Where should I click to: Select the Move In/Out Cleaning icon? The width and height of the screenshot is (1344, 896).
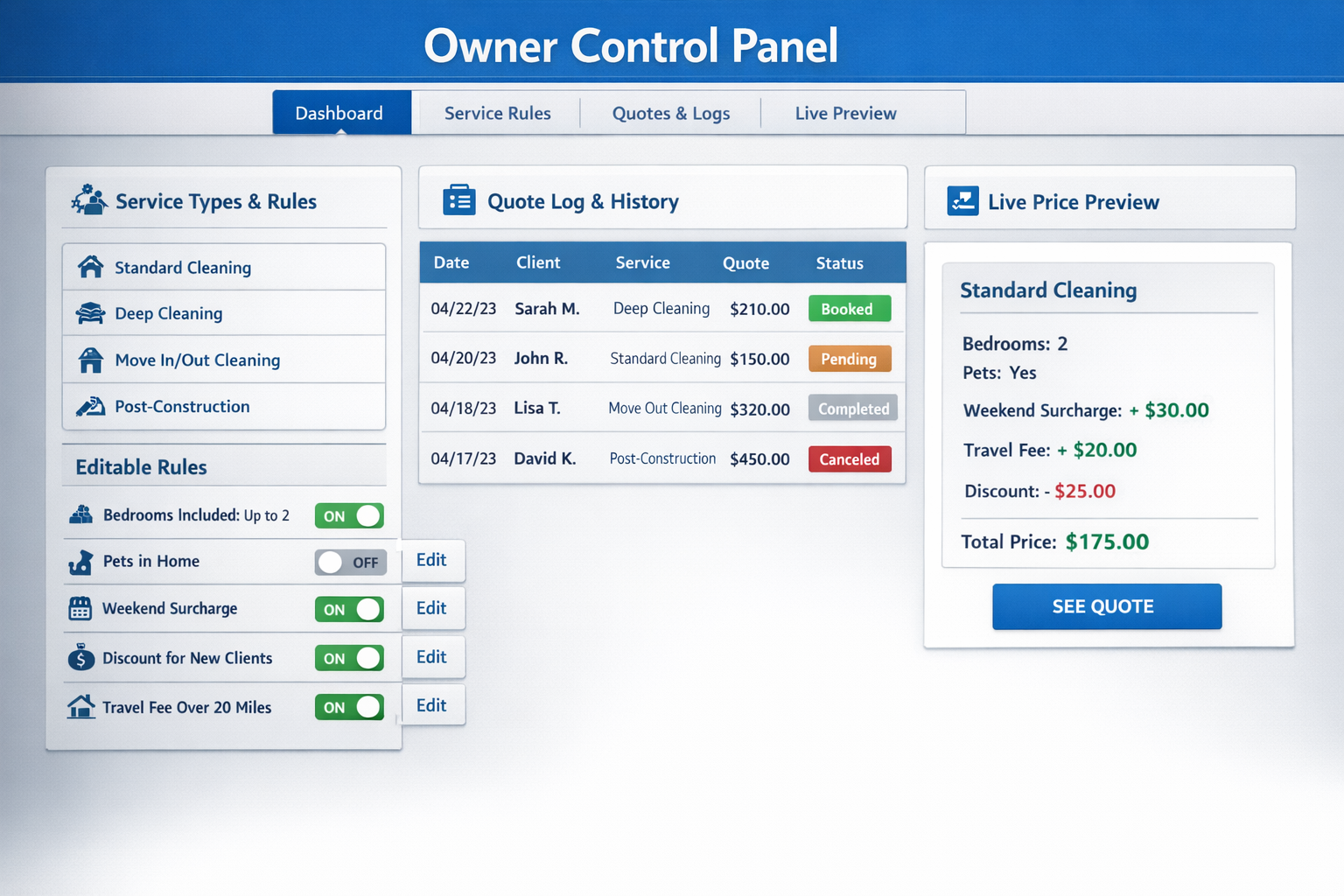coord(90,360)
